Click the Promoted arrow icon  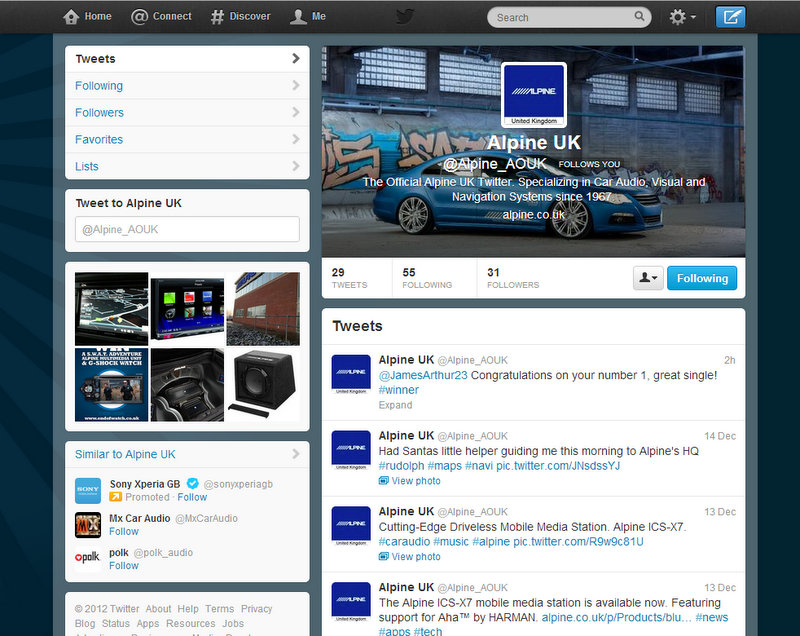point(115,497)
